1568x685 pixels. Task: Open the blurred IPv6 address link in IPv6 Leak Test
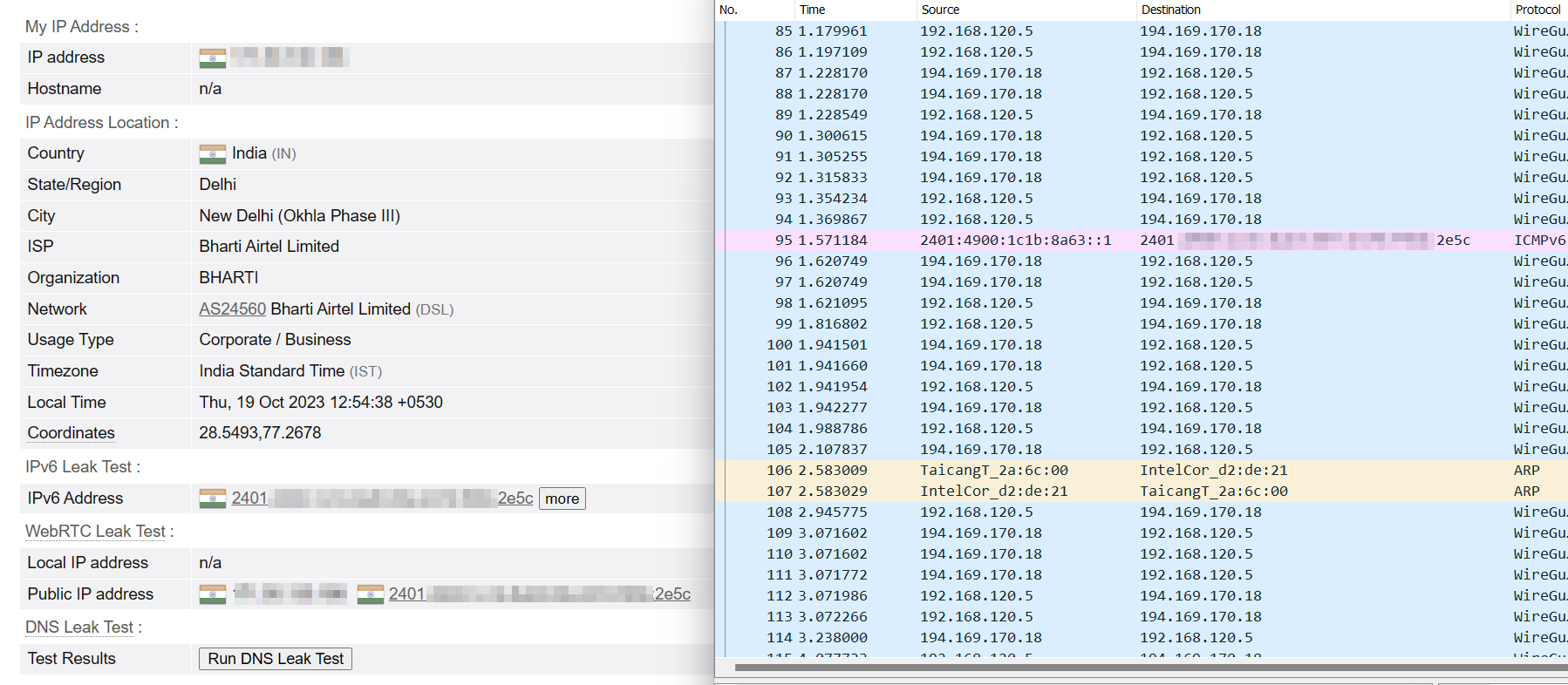pyautogui.click(x=382, y=498)
